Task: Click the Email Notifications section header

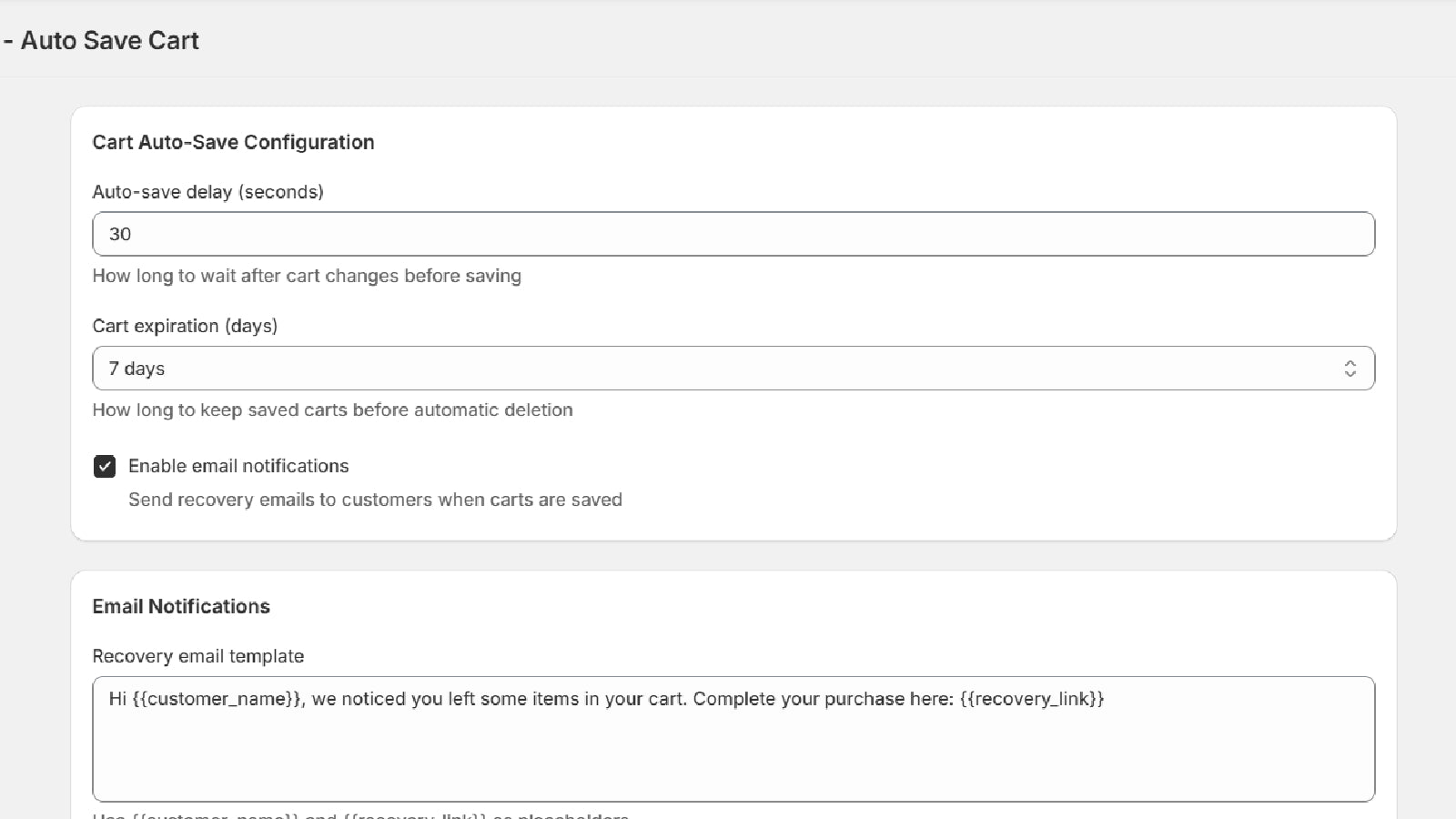Action: coord(180,606)
